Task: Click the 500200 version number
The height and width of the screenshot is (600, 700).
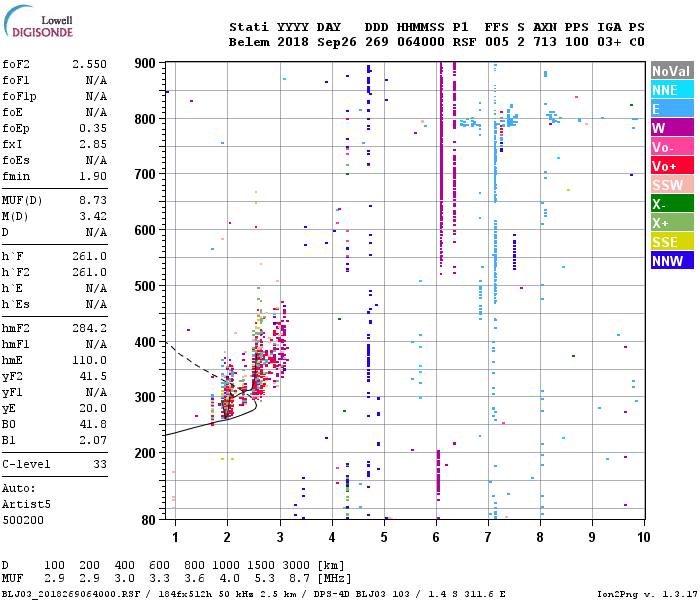Action: point(23,521)
